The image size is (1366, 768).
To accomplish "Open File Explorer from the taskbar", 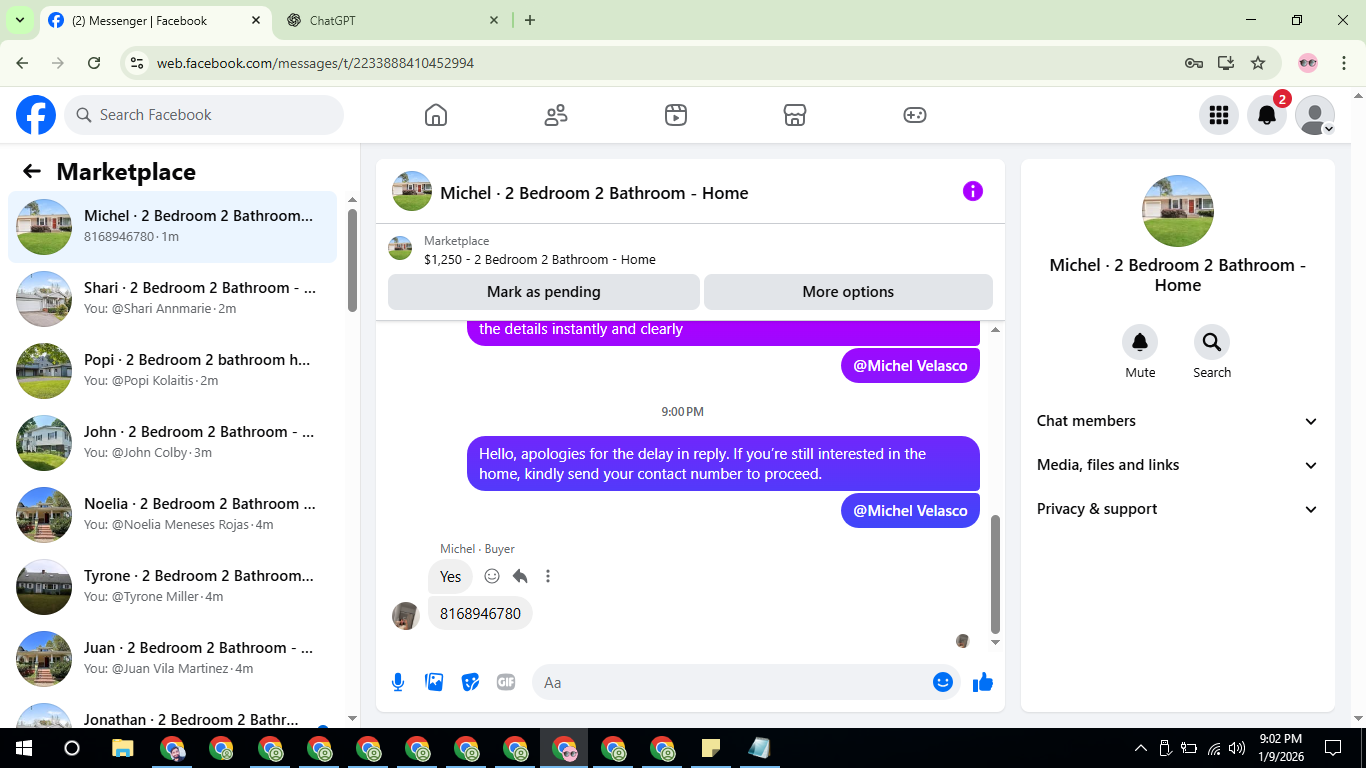I will (122, 748).
